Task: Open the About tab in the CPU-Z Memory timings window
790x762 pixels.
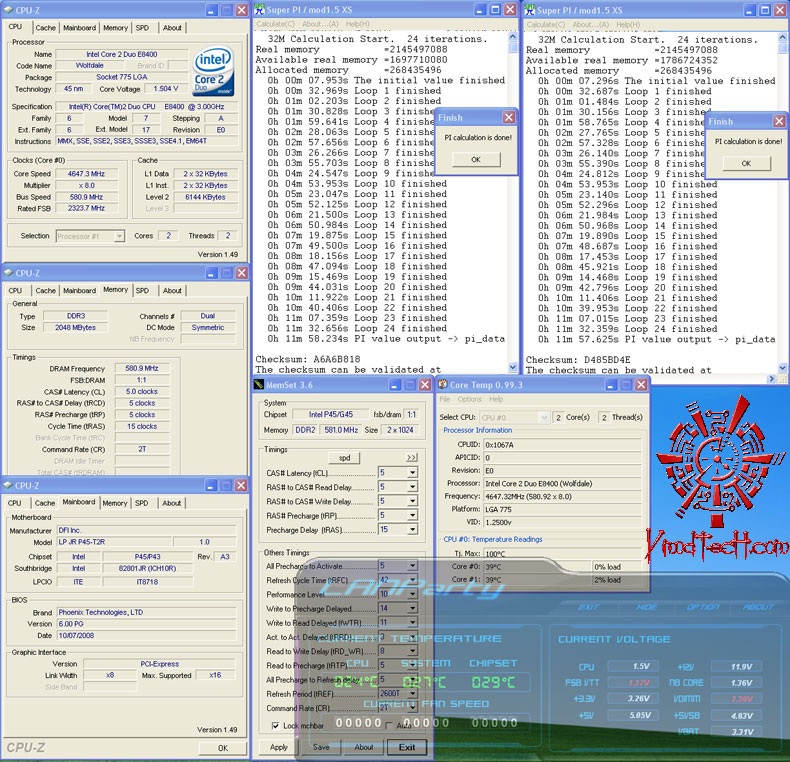Action: coord(172,290)
